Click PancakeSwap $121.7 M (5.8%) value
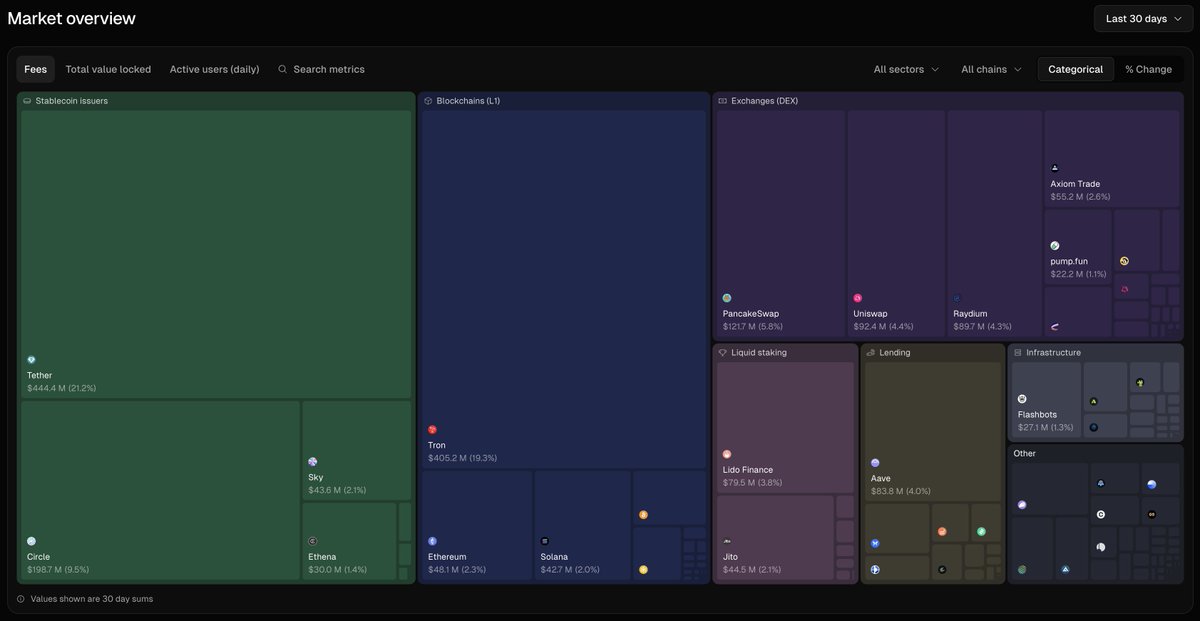The height and width of the screenshot is (621, 1200). 753,327
